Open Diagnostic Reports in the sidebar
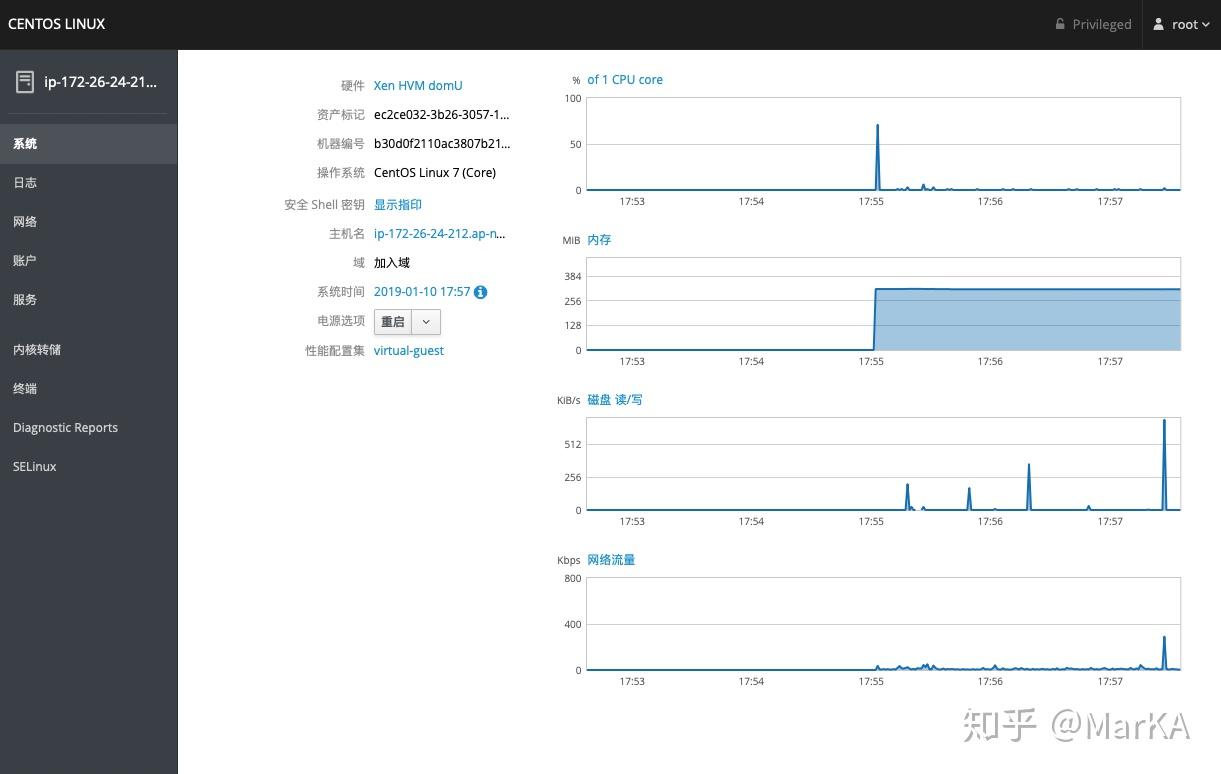The width and height of the screenshot is (1221, 774). tap(88, 428)
